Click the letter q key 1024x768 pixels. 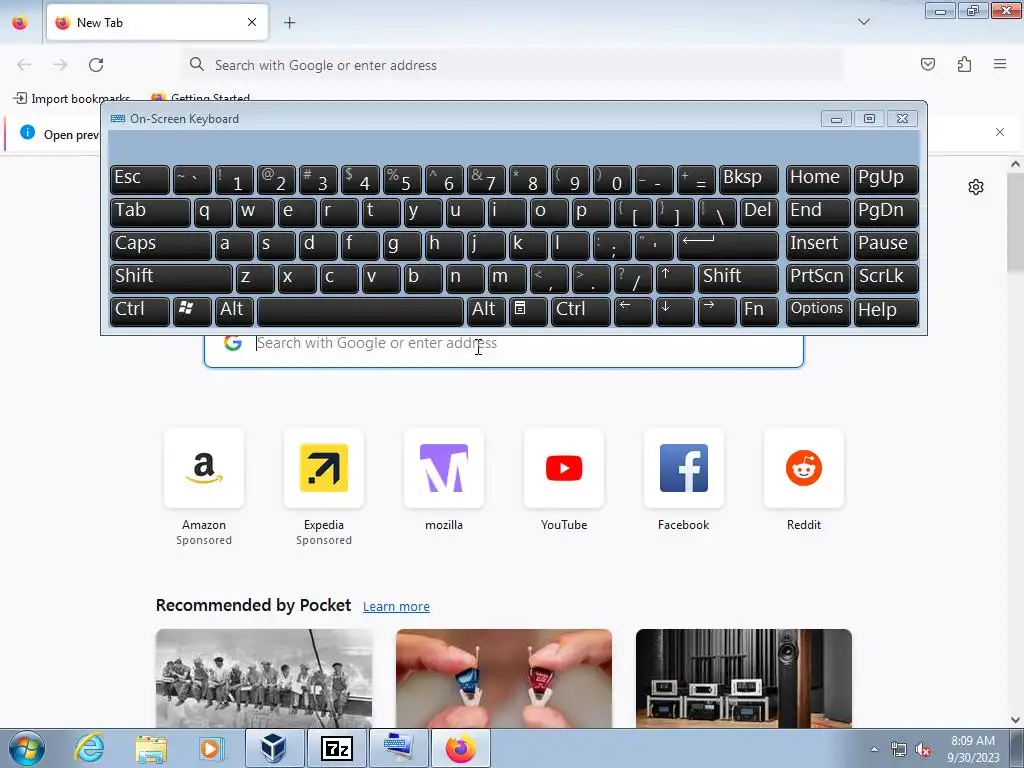[213, 212]
